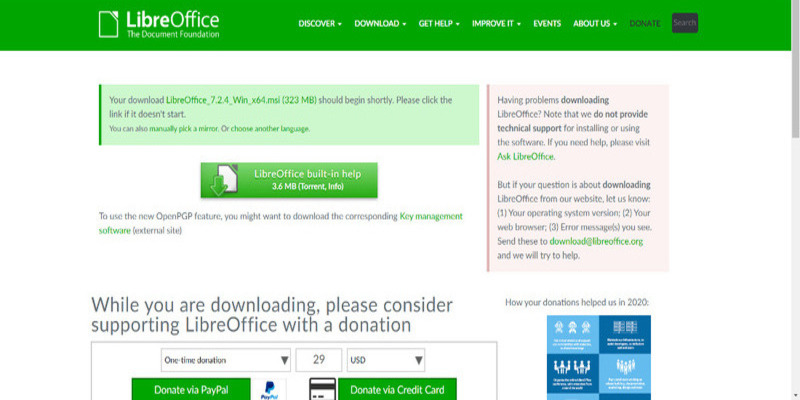Open the Download dropdown menu
This screenshot has width=800, height=400.
(x=380, y=23)
